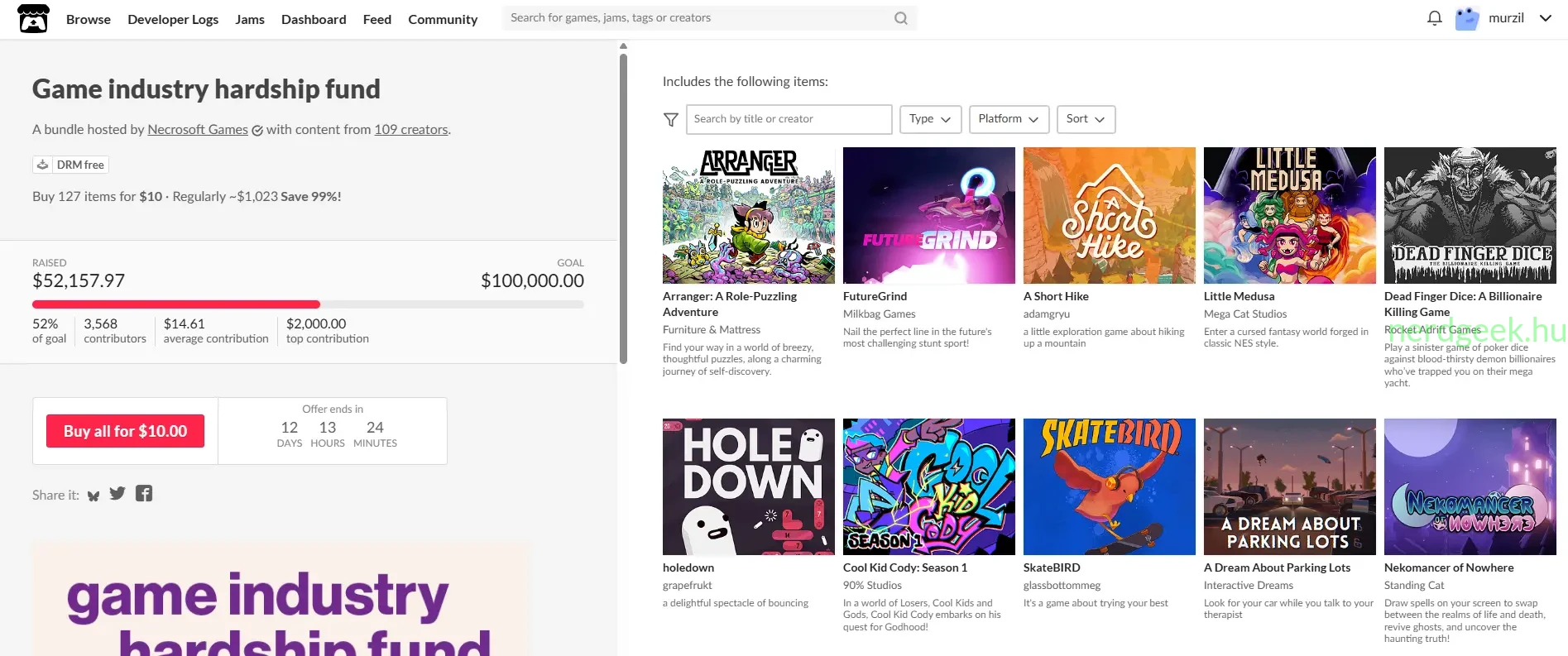Viewport: 1568px width, 656px height.
Task: Click the FutureGrind cover thumbnail
Action: point(929,215)
